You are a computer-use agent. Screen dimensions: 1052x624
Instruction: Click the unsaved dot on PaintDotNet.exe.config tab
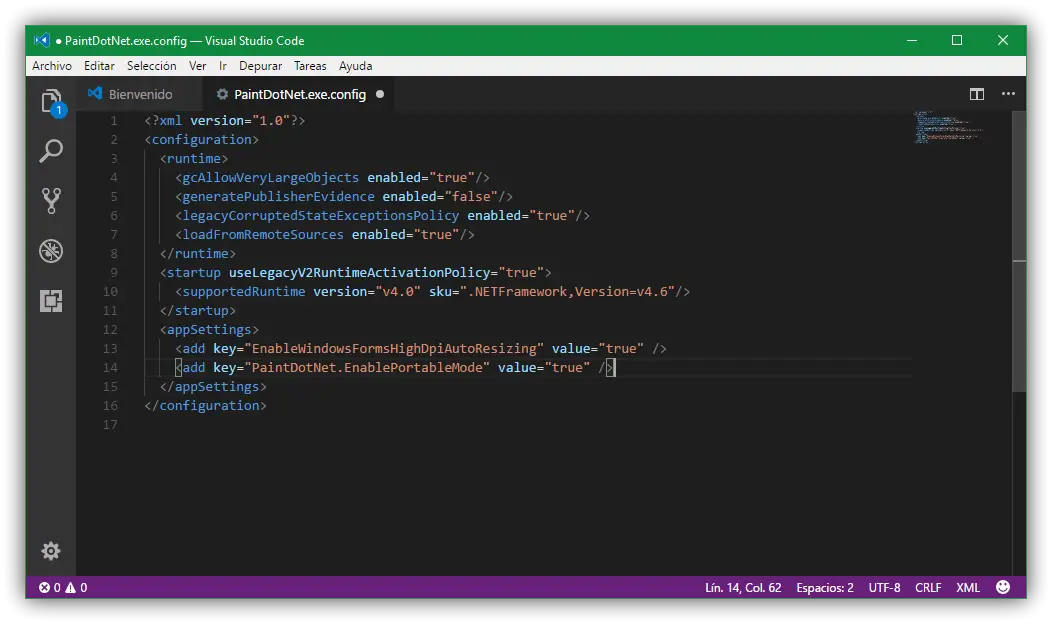click(380, 94)
